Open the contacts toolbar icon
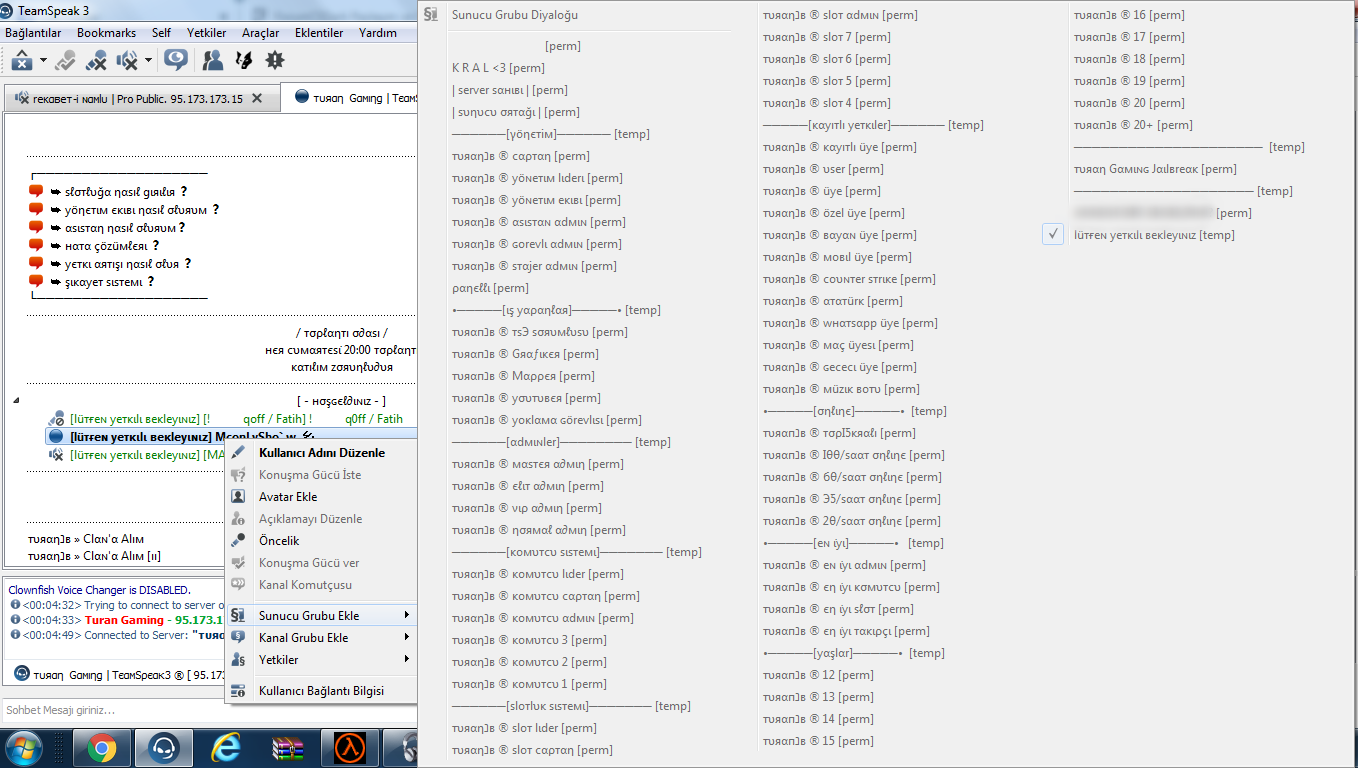Image resolution: width=1358 pixels, height=768 pixels. pos(213,61)
